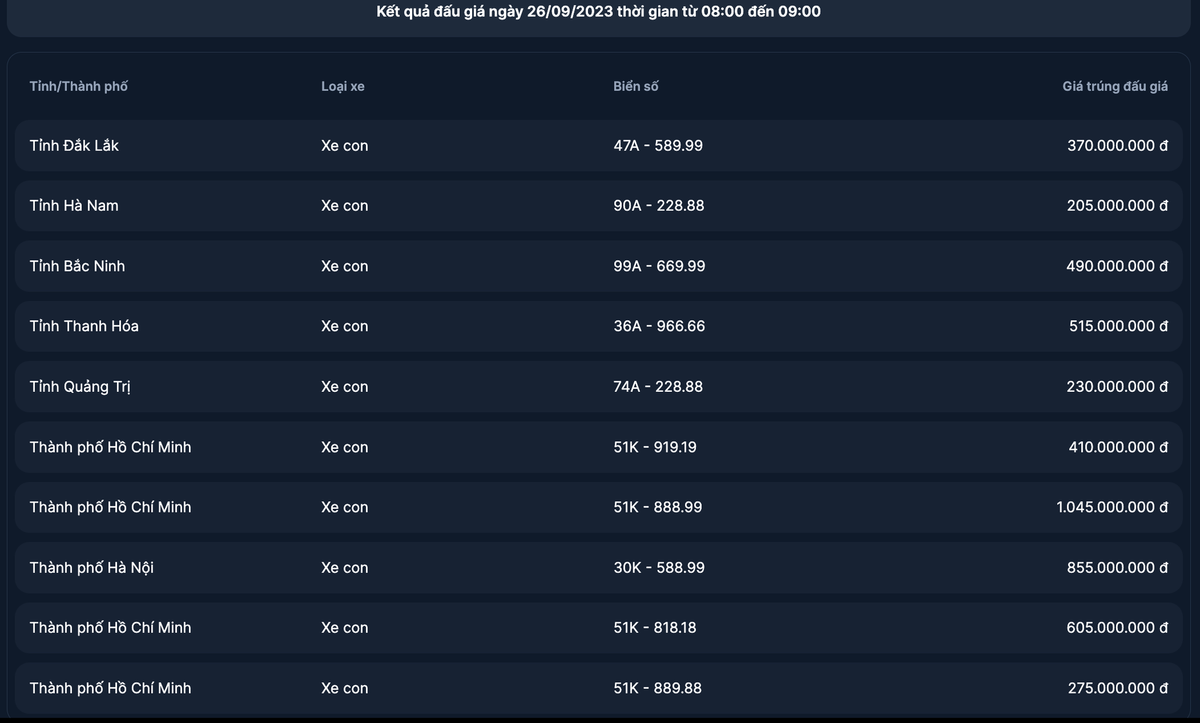Click plate number 51K - 919.19
The height and width of the screenshot is (723, 1200).
(655, 447)
